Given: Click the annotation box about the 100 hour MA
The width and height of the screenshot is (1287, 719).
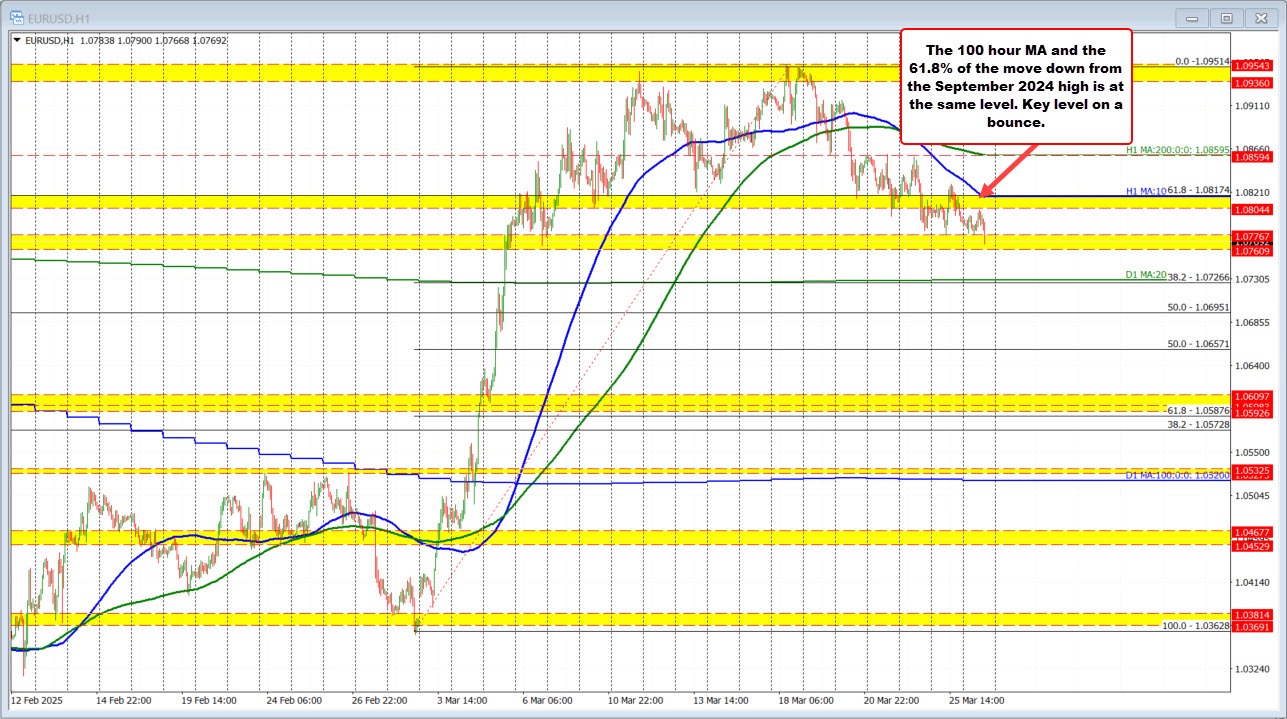Looking at the screenshot, I should pos(1015,87).
